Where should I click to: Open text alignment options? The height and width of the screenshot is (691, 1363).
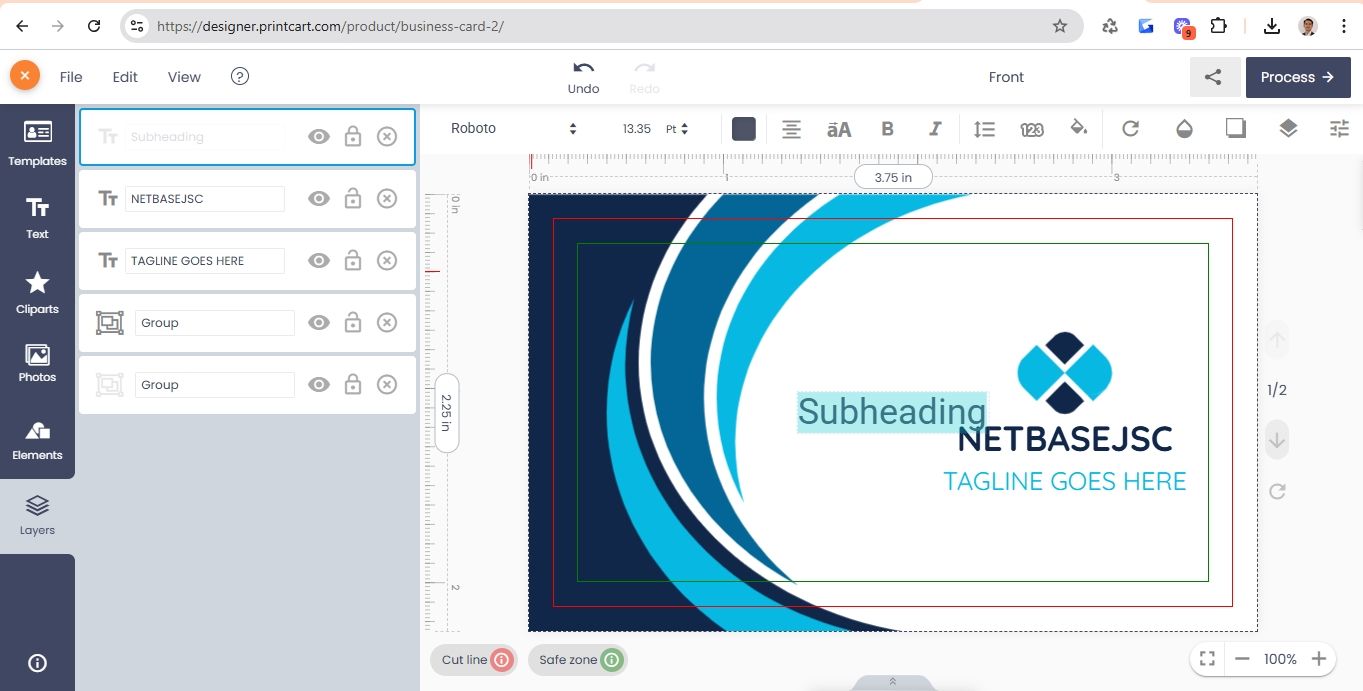791,129
